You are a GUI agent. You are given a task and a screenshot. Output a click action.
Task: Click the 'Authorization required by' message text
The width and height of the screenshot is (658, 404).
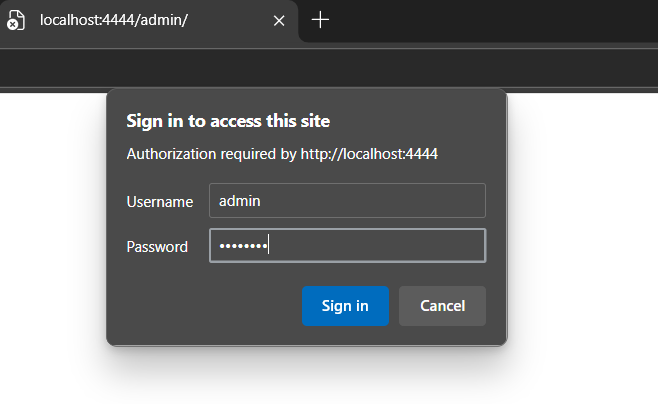pyautogui.click(x=212, y=154)
